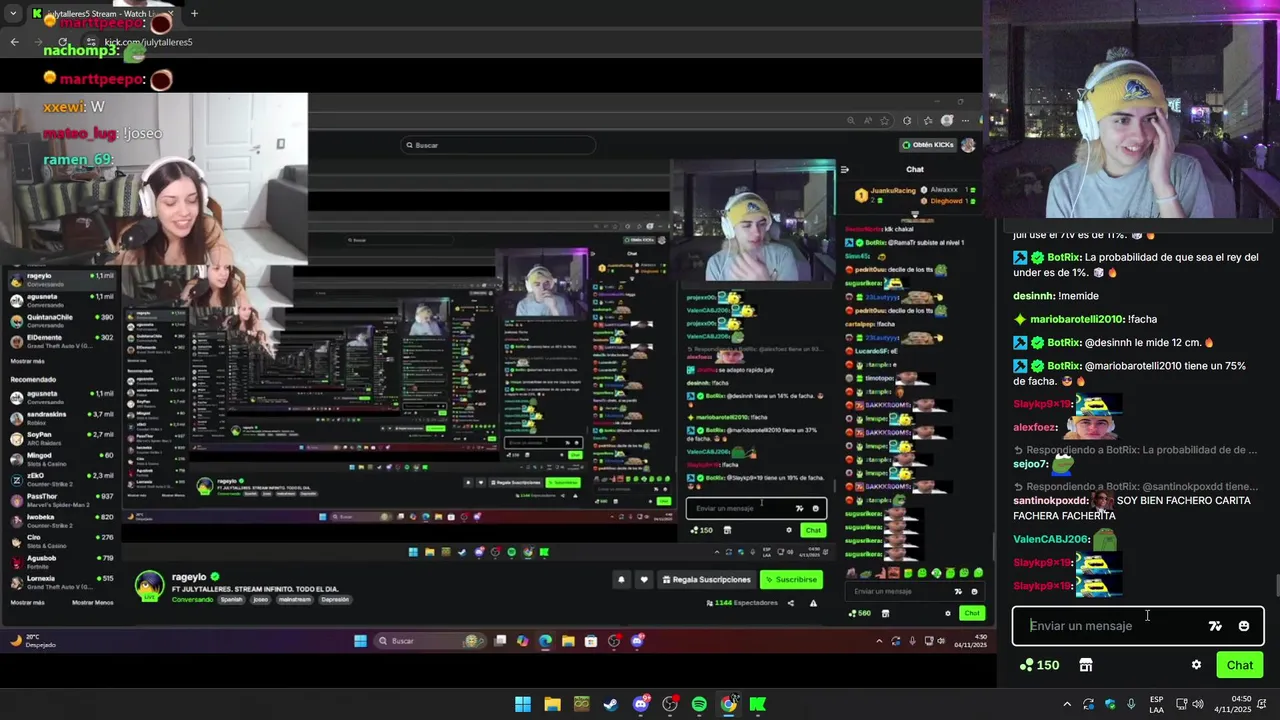The width and height of the screenshot is (1280, 720).
Task: Open PassThor channel in sidebar
Action: tap(62, 500)
